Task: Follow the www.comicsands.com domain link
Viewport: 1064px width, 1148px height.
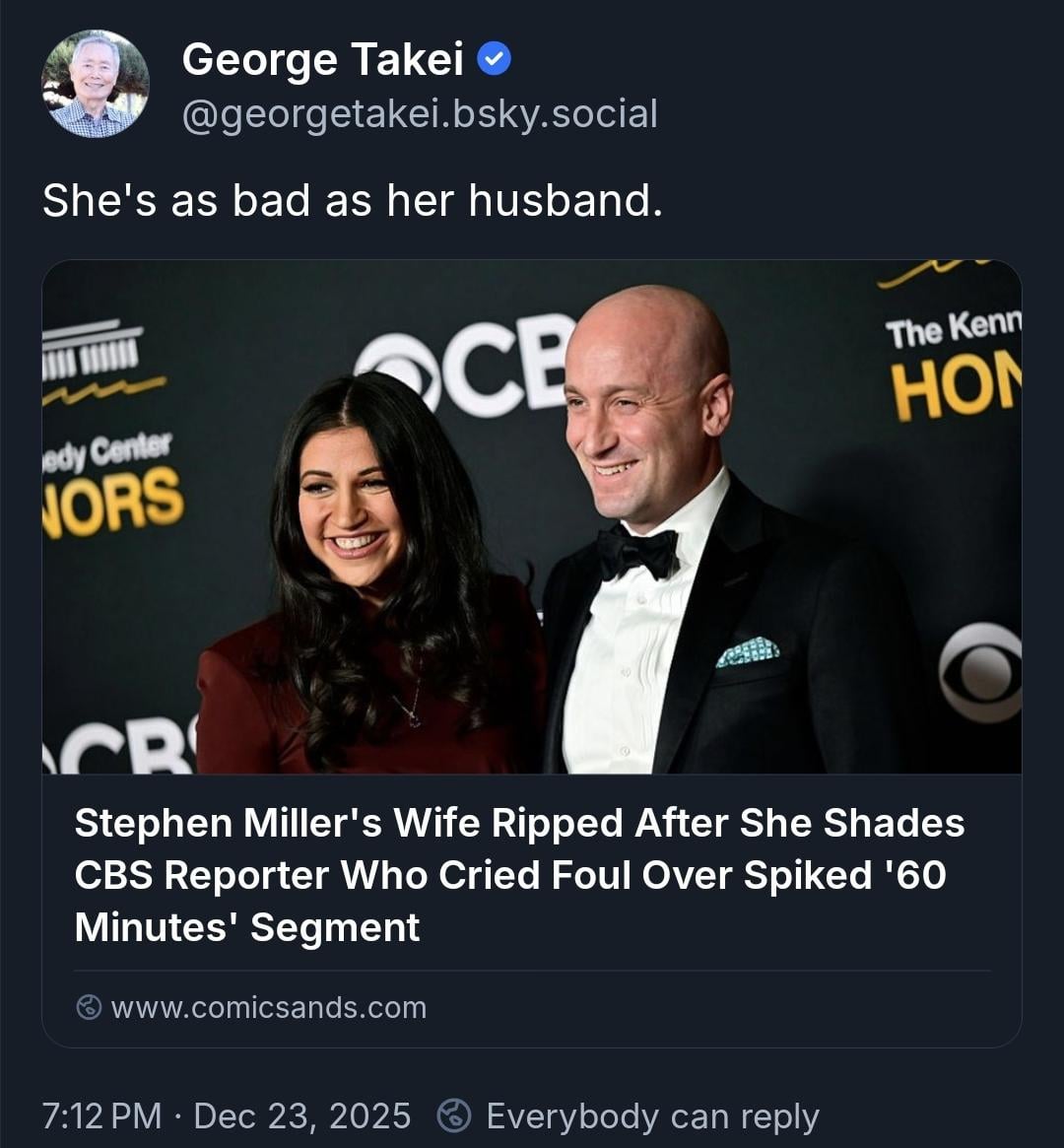Action: (268, 1007)
